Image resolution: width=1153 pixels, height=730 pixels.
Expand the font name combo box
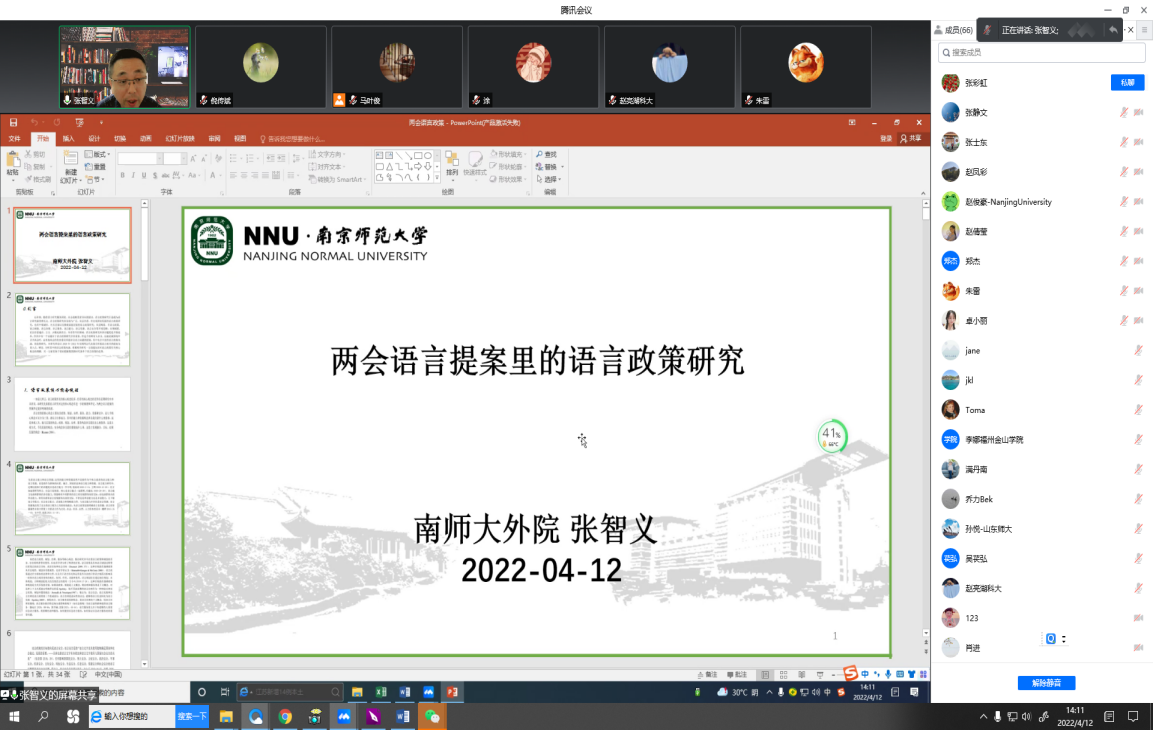point(160,158)
